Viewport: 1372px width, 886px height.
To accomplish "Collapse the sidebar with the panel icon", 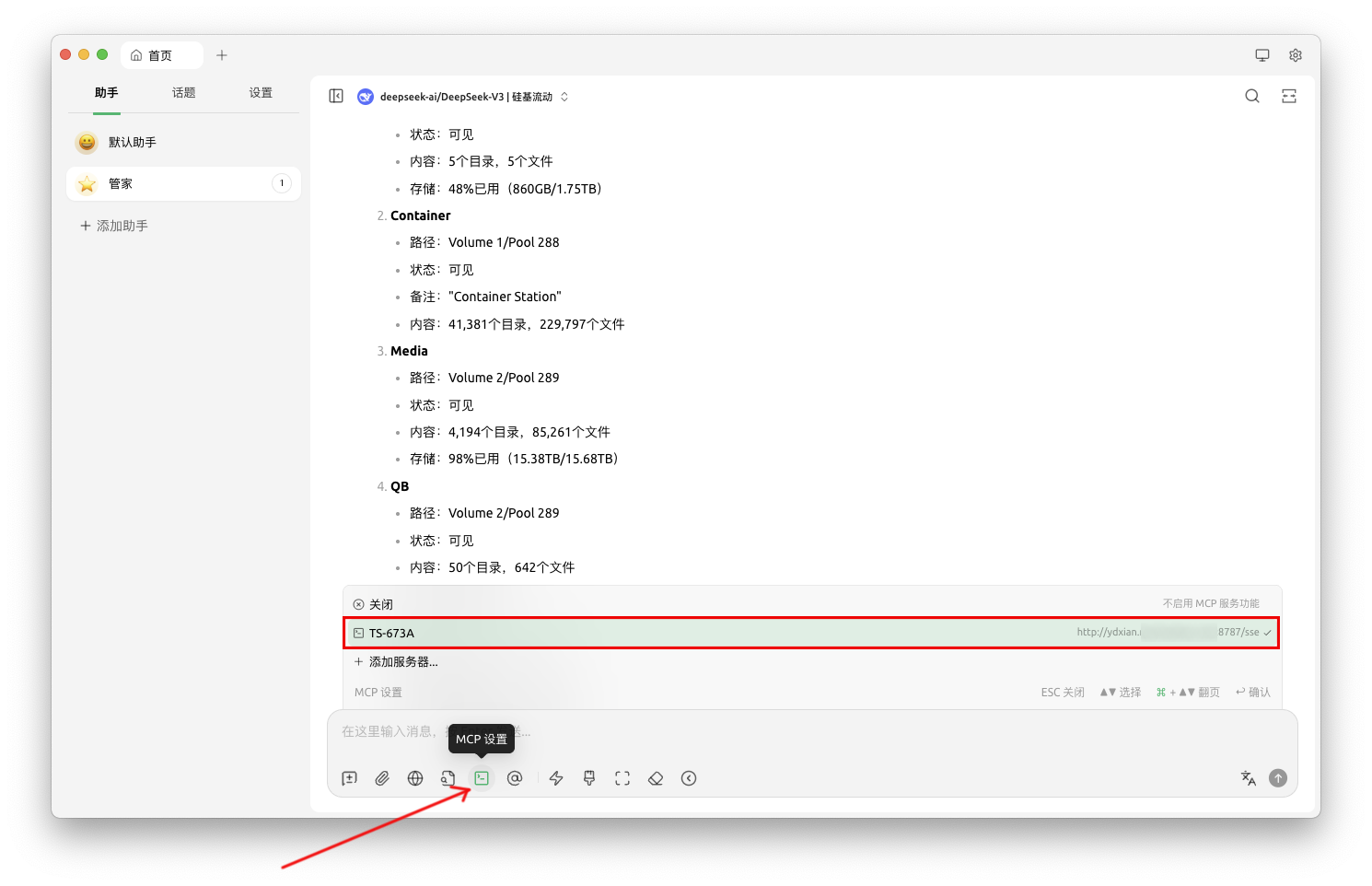I will point(335,95).
